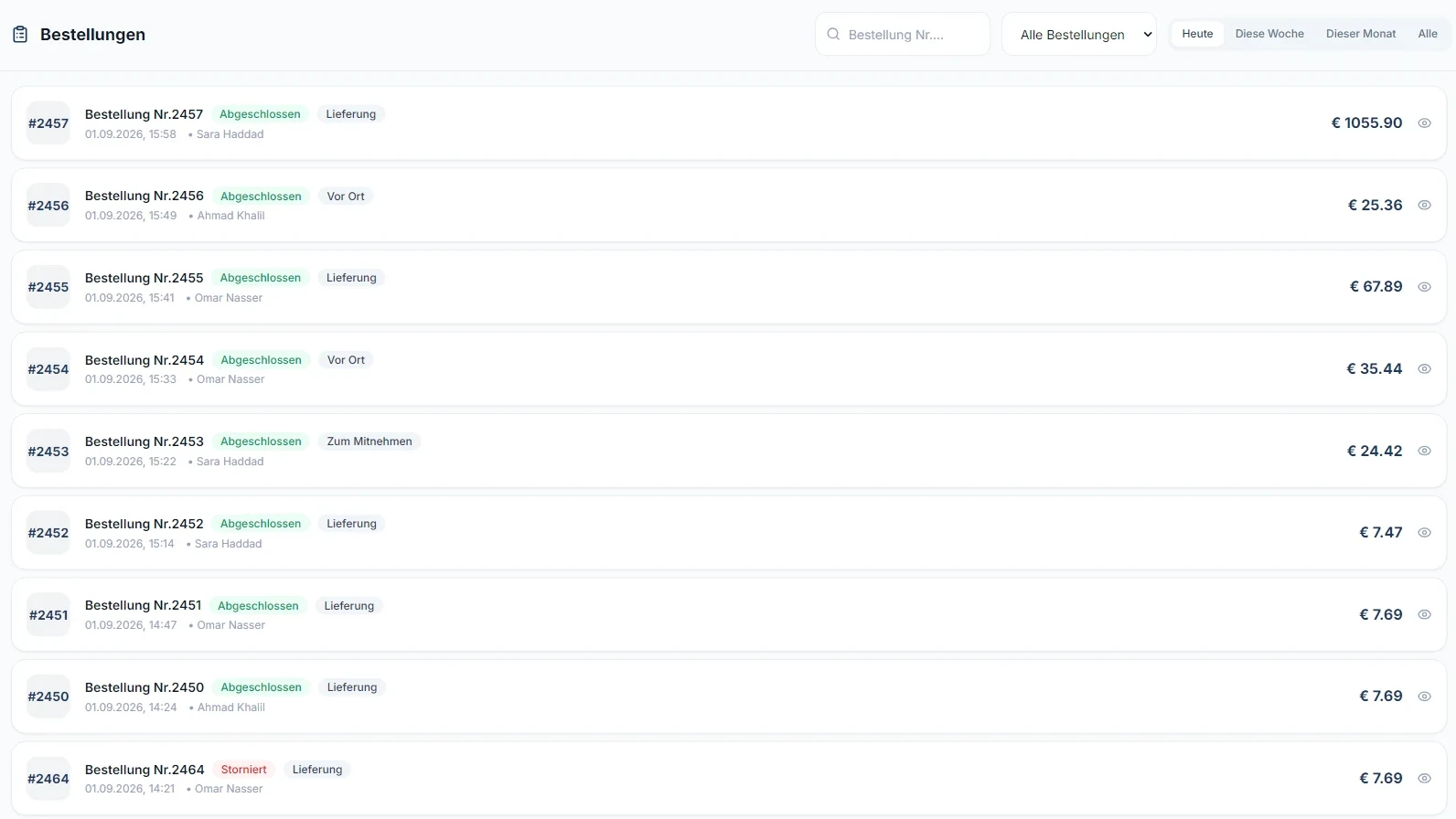Click timestamp 01.09.2026, 14:47

[131, 625]
